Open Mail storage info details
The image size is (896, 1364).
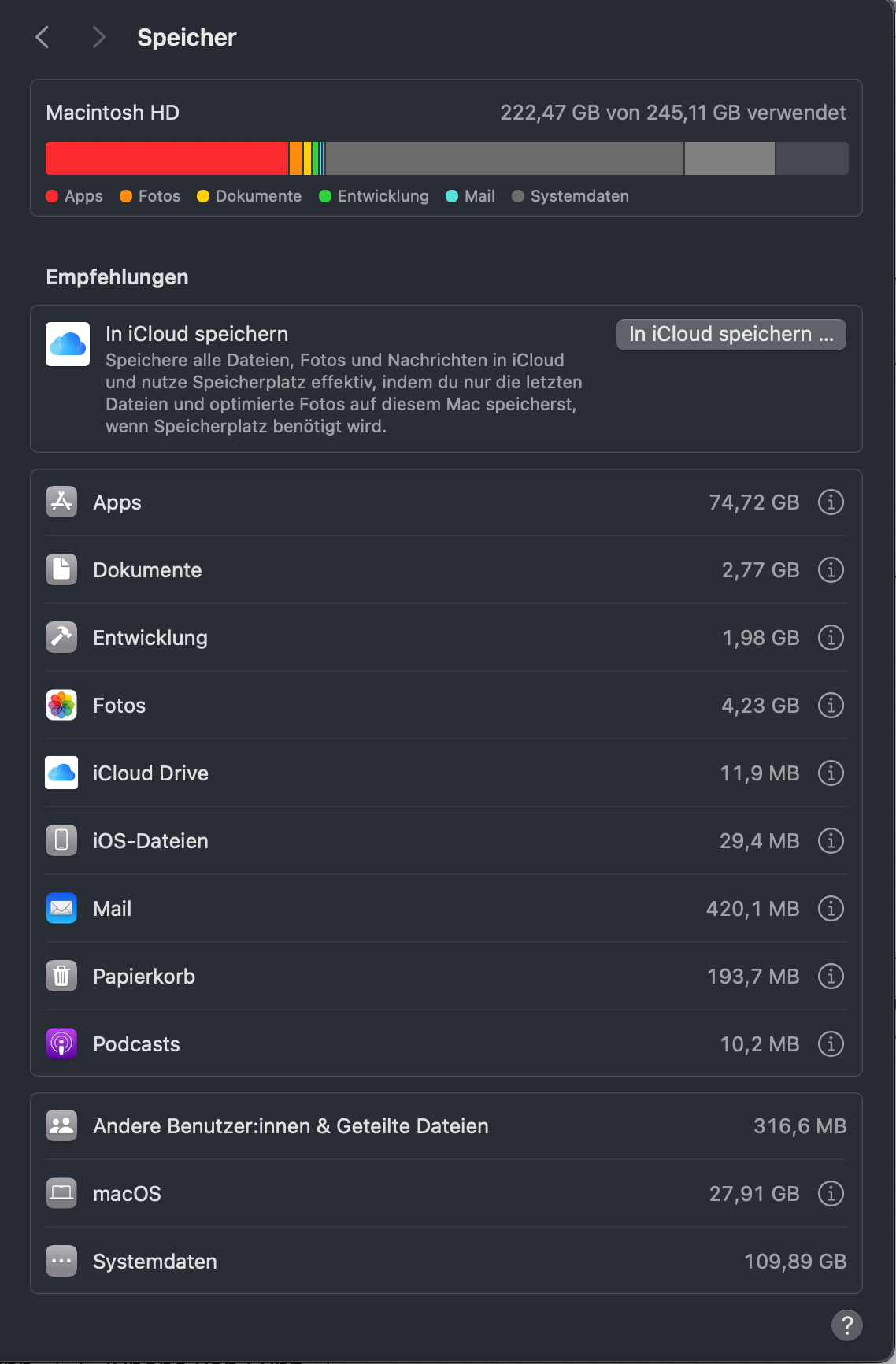(x=831, y=909)
